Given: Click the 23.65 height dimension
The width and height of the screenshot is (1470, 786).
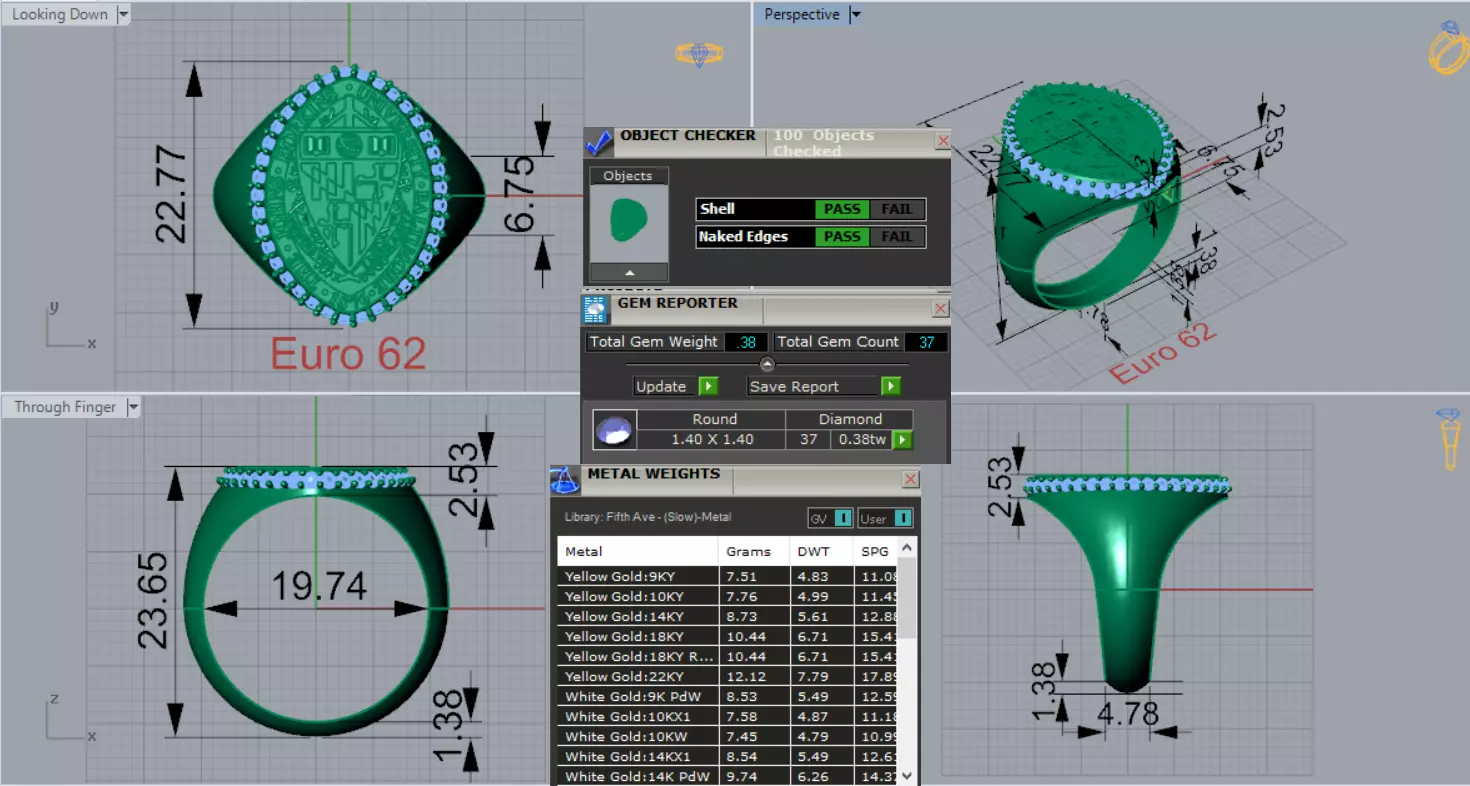Looking at the screenshot, I should pyautogui.click(x=153, y=601).
